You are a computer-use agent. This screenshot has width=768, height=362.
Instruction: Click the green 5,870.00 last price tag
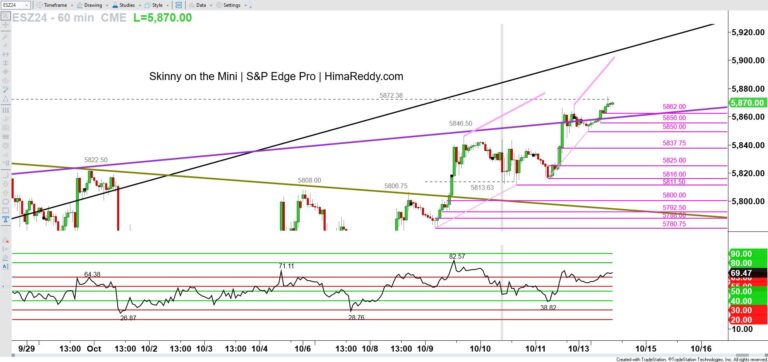coord(747,103)
